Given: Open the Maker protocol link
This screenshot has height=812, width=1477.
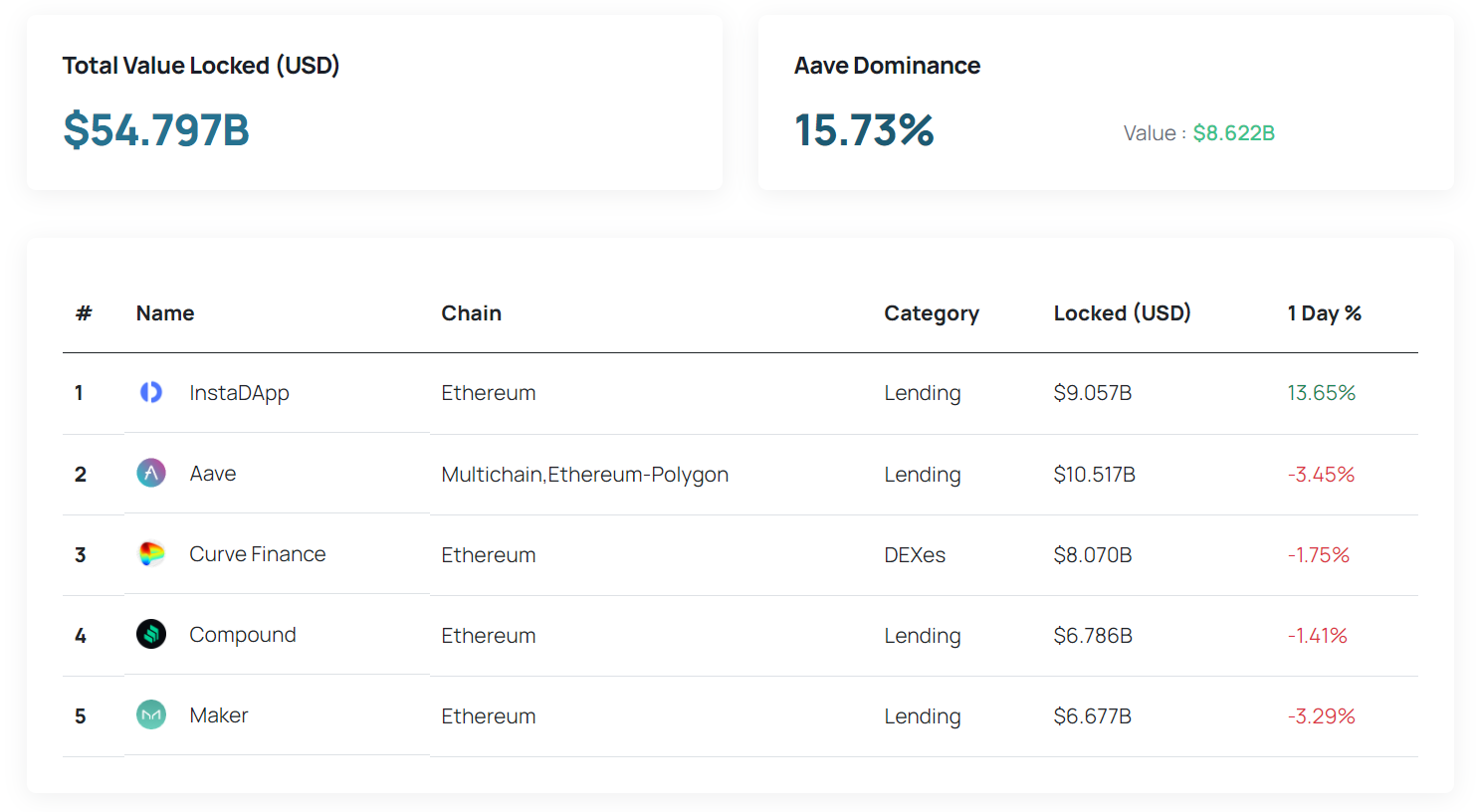Looking at the screenshot, I should 219,715.
